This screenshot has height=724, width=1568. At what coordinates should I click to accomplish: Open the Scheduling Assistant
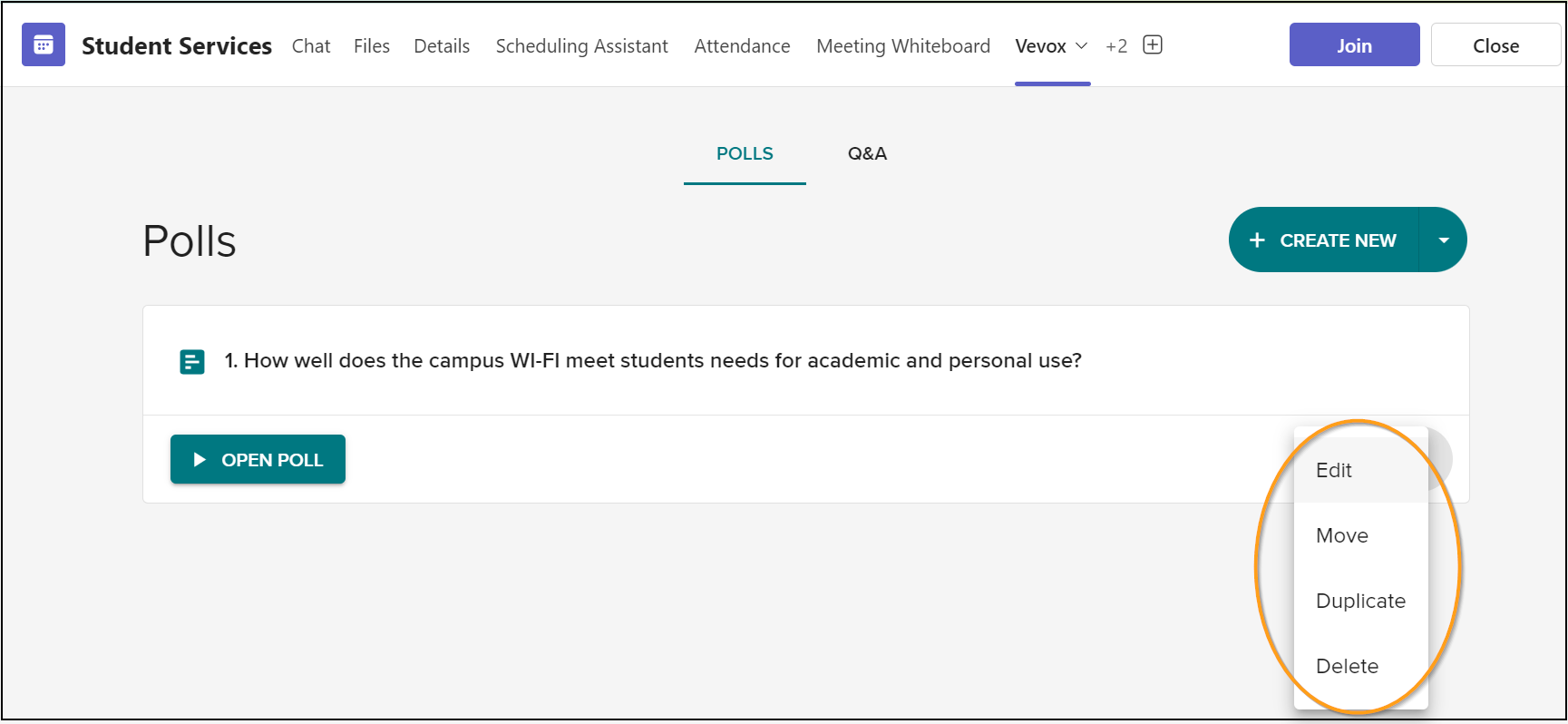(x=581, y=45)
